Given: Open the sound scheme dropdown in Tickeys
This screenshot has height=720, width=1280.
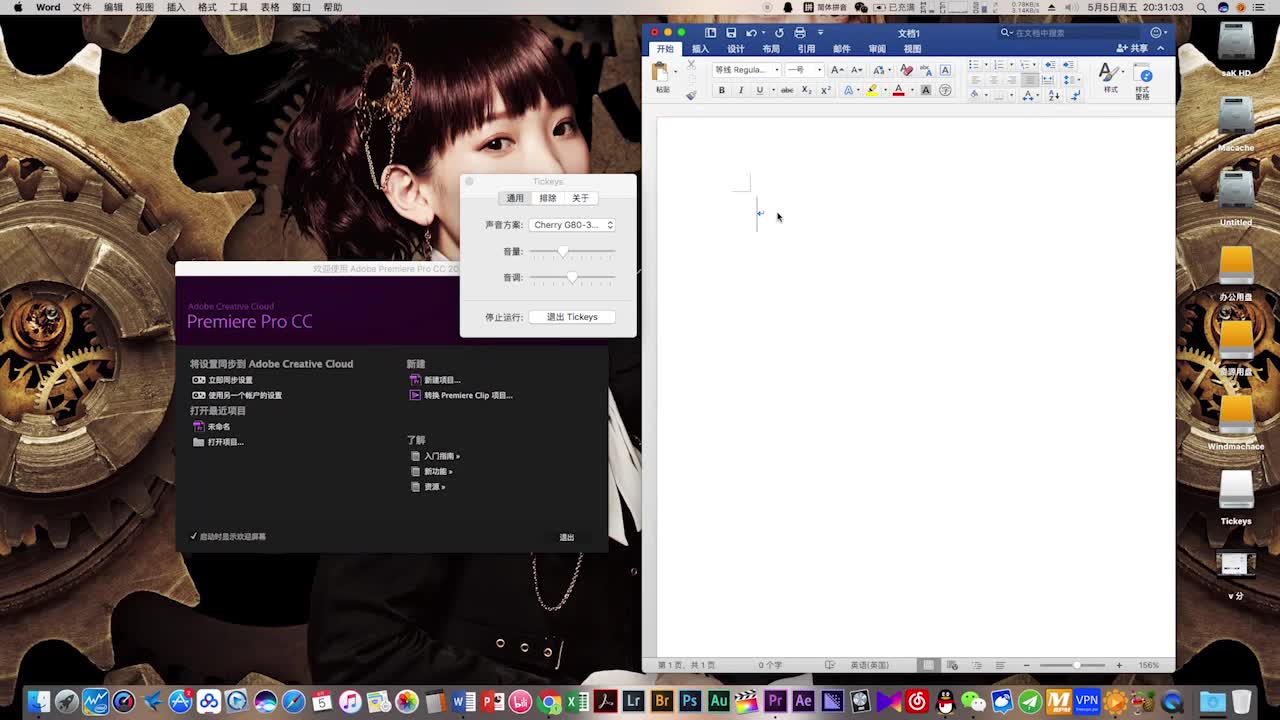Looking at the screenshot, I should (x=572, y=225).
